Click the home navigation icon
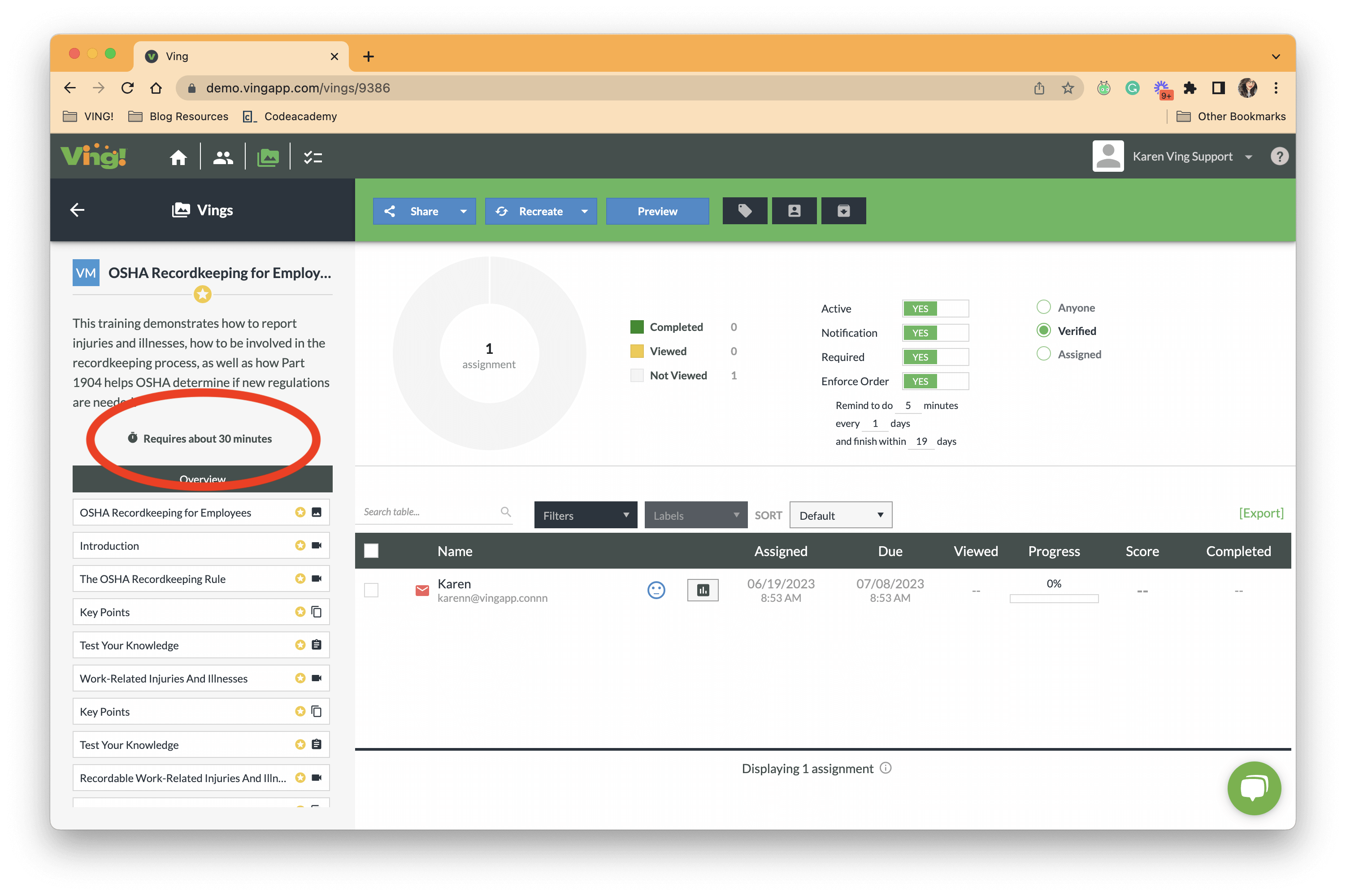1346x896 pixels. point(178,157)
